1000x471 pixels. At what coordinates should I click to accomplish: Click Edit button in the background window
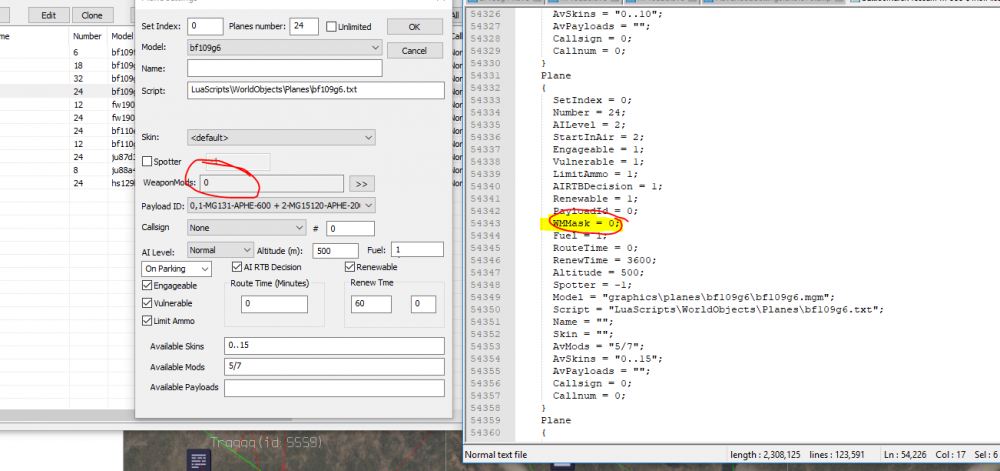click(x=48, y=15)
